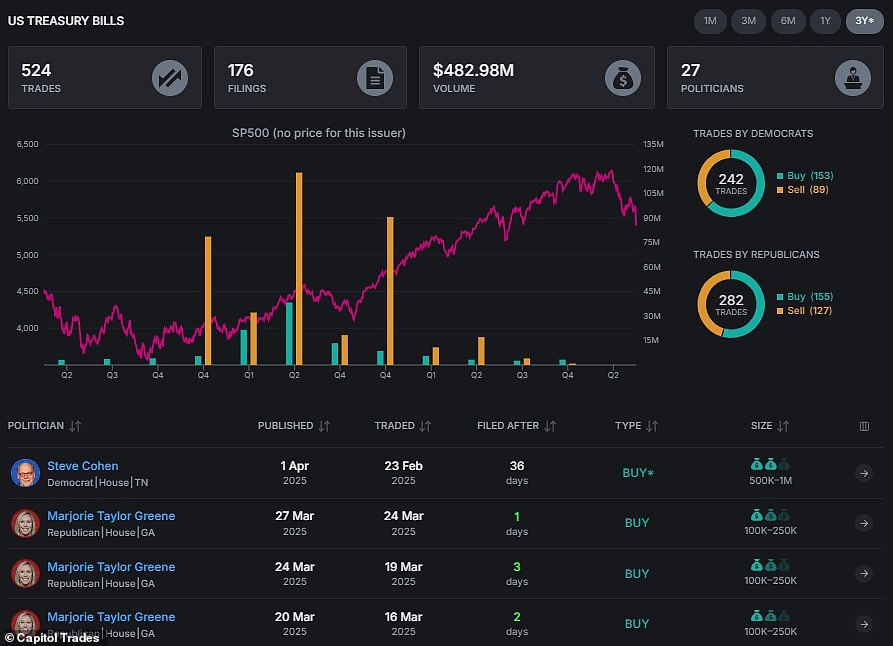Click the filings document icon
This screenshot has height=646, width=893.
(375, 77)
